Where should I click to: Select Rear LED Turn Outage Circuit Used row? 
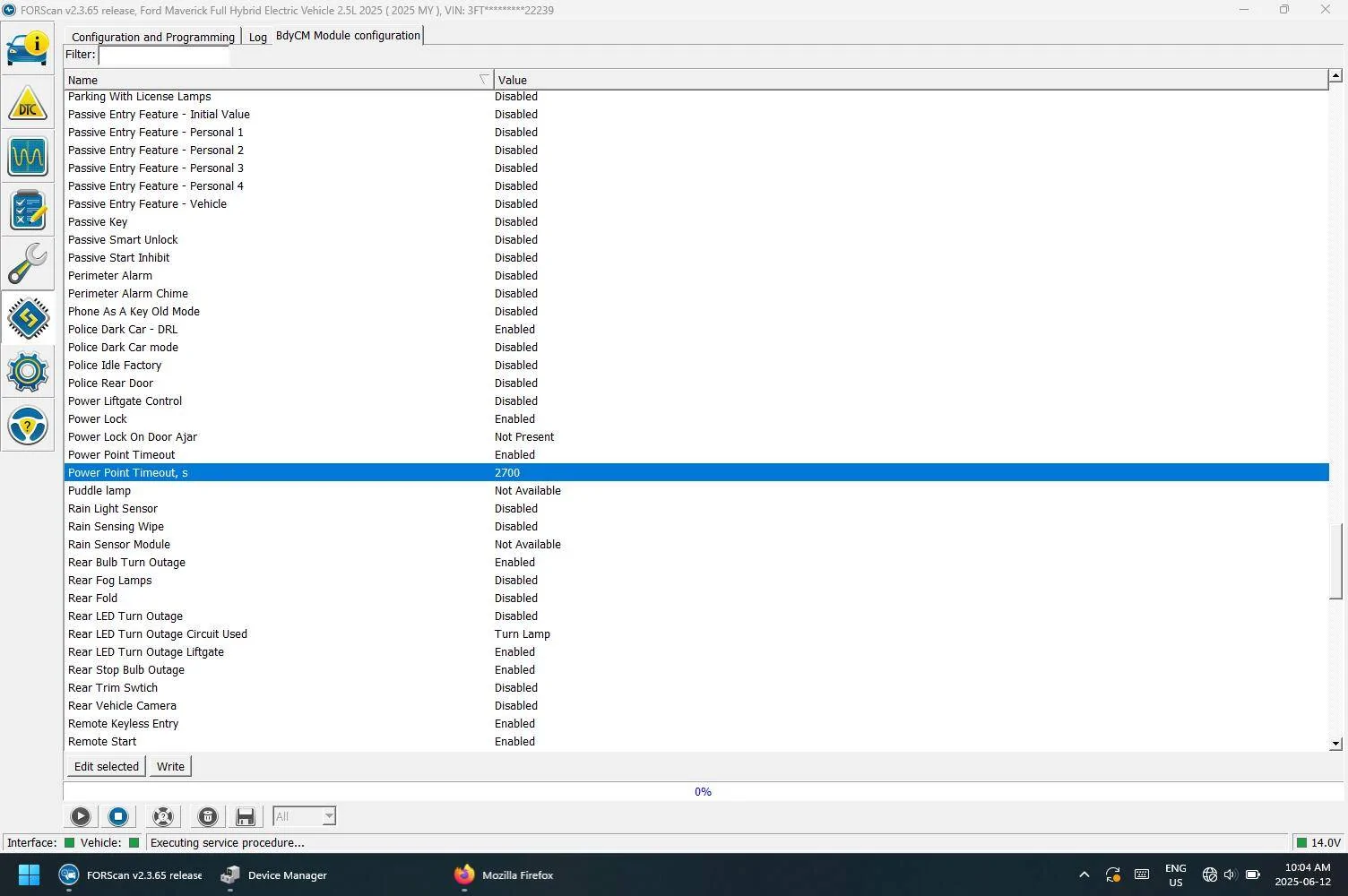[x=696, y=633]
